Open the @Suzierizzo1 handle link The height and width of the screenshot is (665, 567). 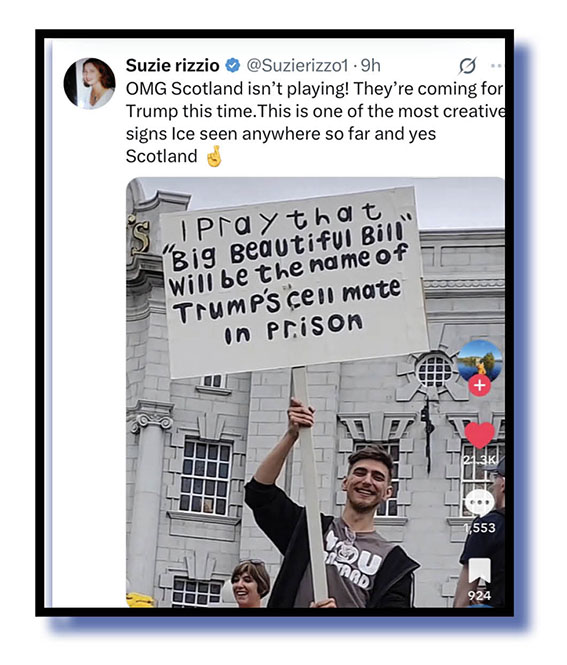(x=297, y=65)
